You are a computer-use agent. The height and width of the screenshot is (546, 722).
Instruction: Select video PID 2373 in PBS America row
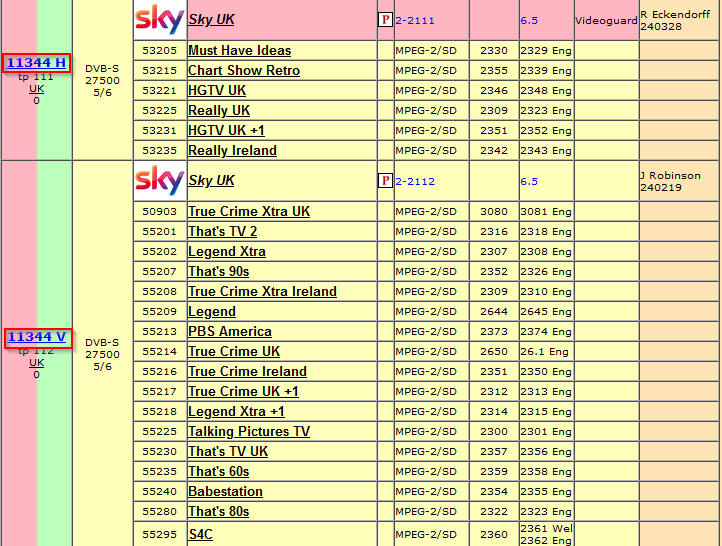494,331
